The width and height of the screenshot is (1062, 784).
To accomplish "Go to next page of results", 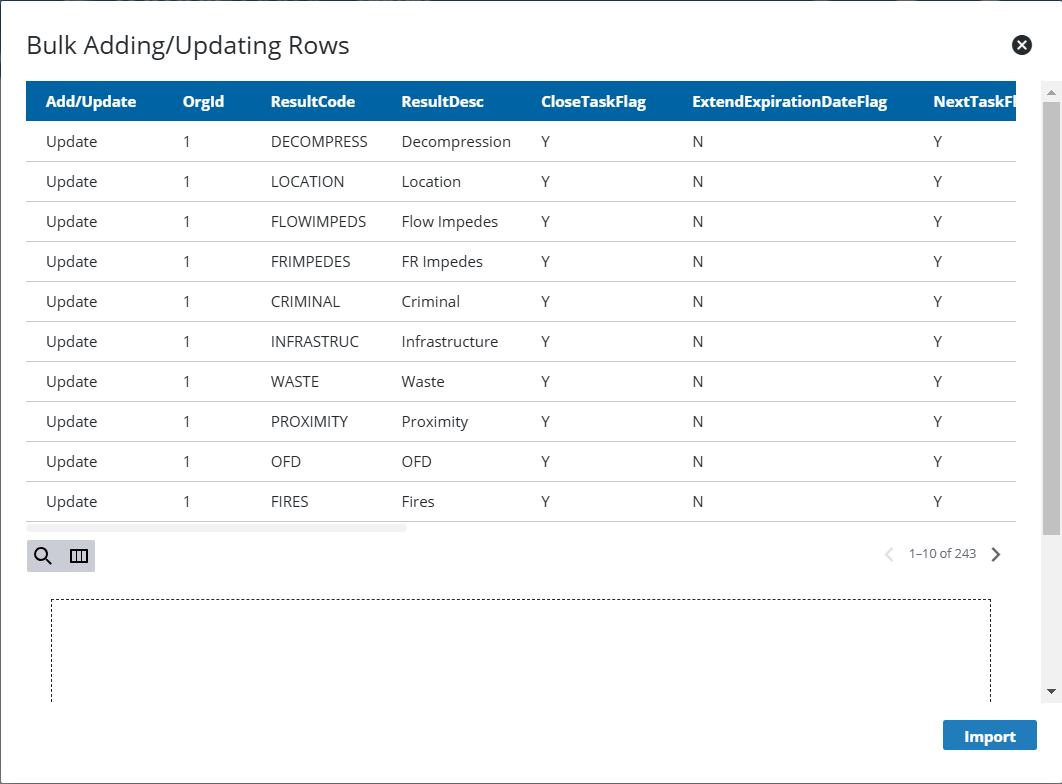I will click(995, 554).
